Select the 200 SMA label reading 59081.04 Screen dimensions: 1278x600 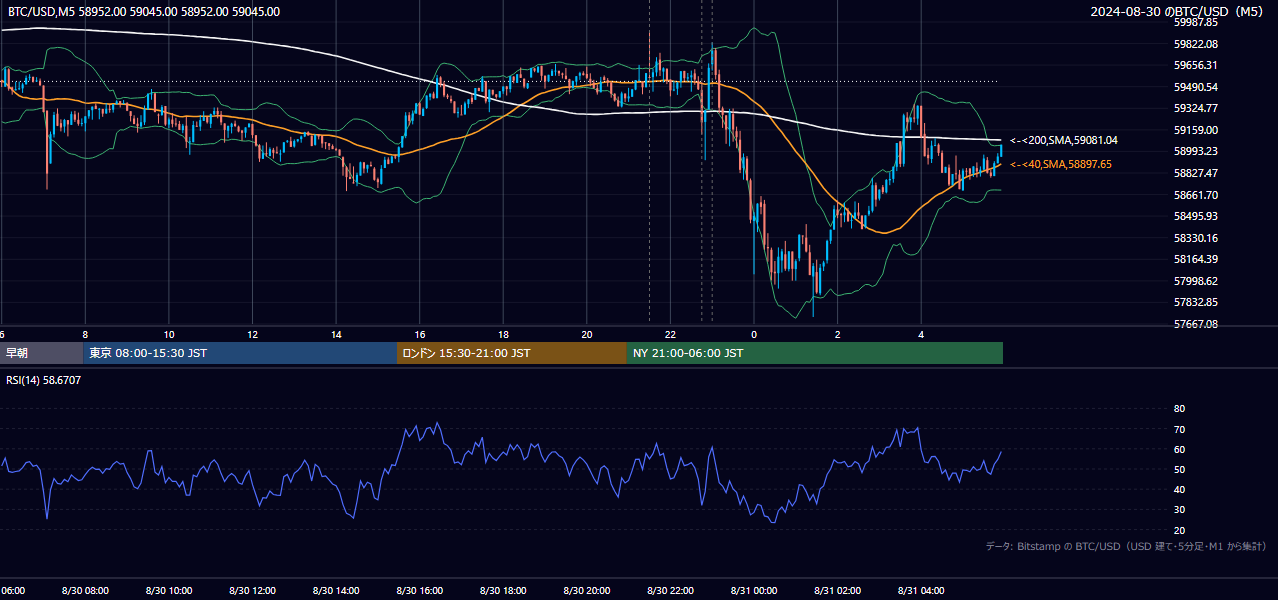[x=1064, y=141]
